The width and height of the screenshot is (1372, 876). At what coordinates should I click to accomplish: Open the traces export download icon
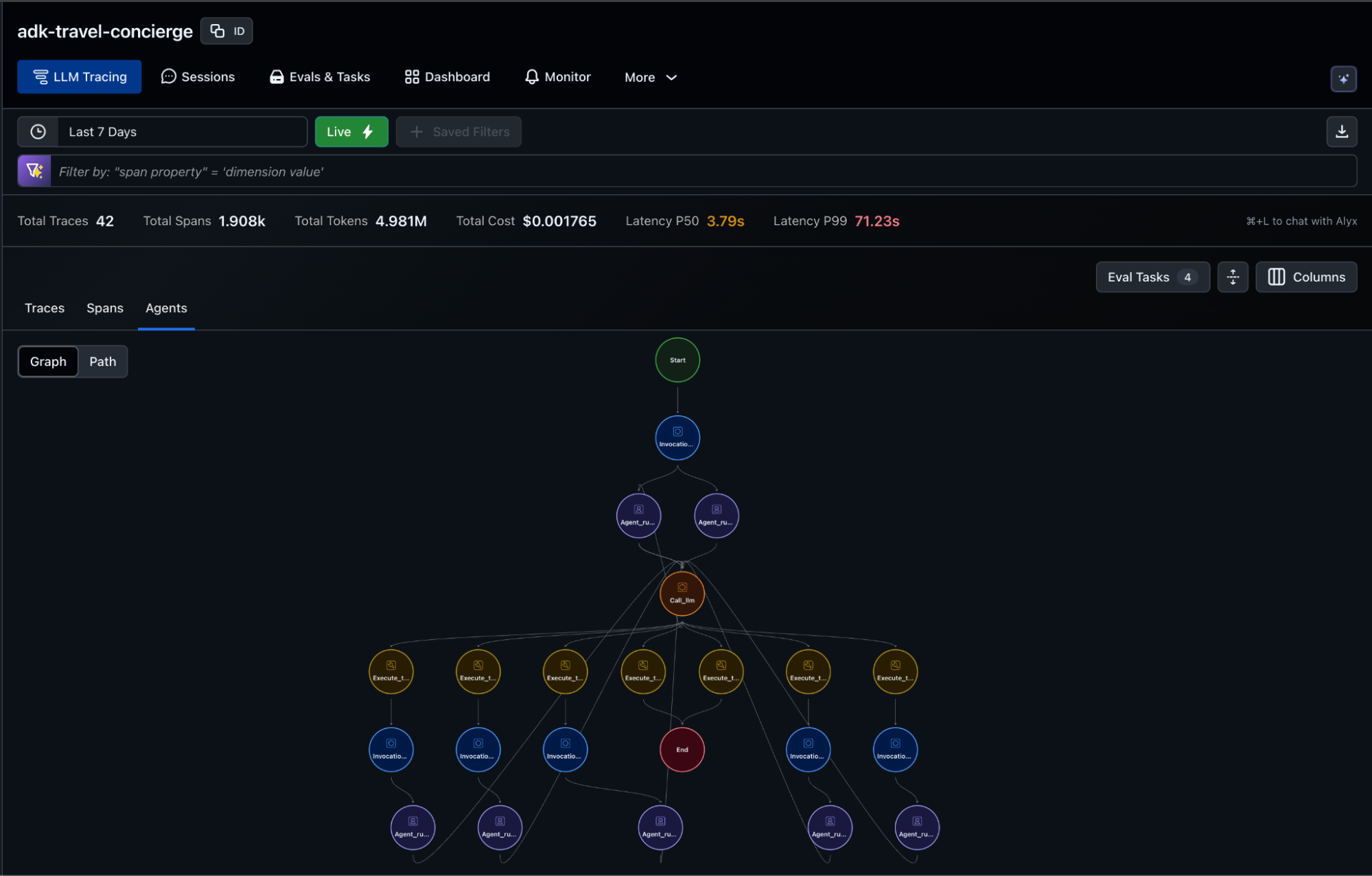[1342, 131]
